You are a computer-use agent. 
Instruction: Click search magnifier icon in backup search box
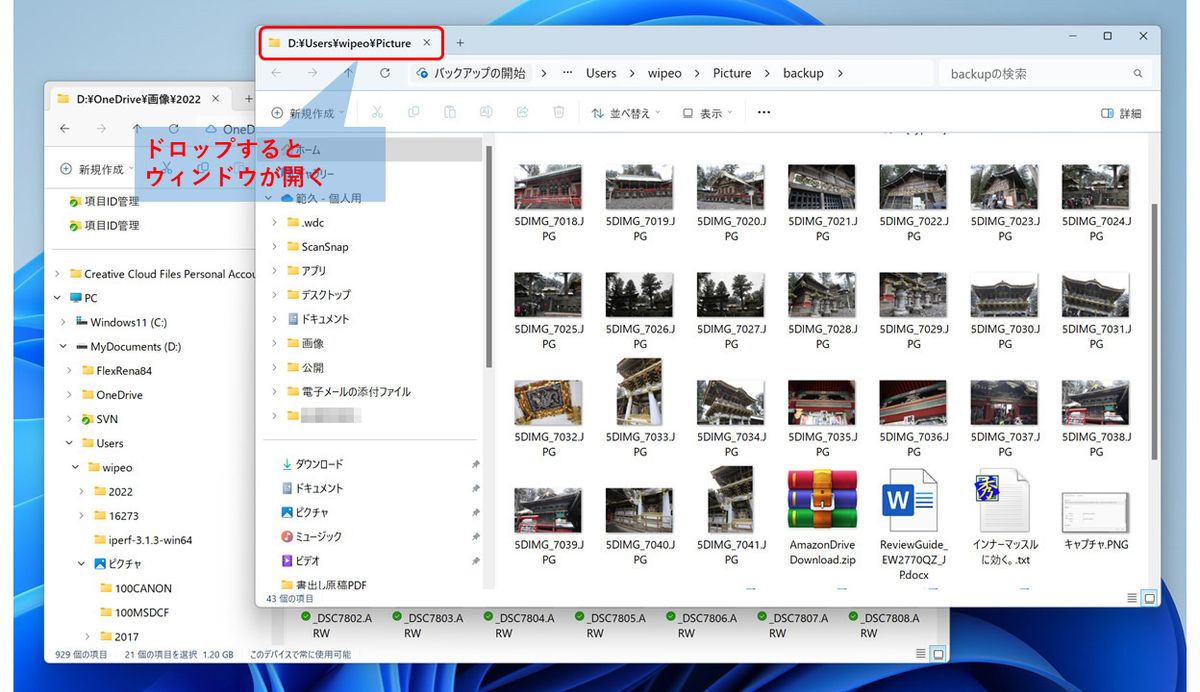click(x=1138, y=74)
